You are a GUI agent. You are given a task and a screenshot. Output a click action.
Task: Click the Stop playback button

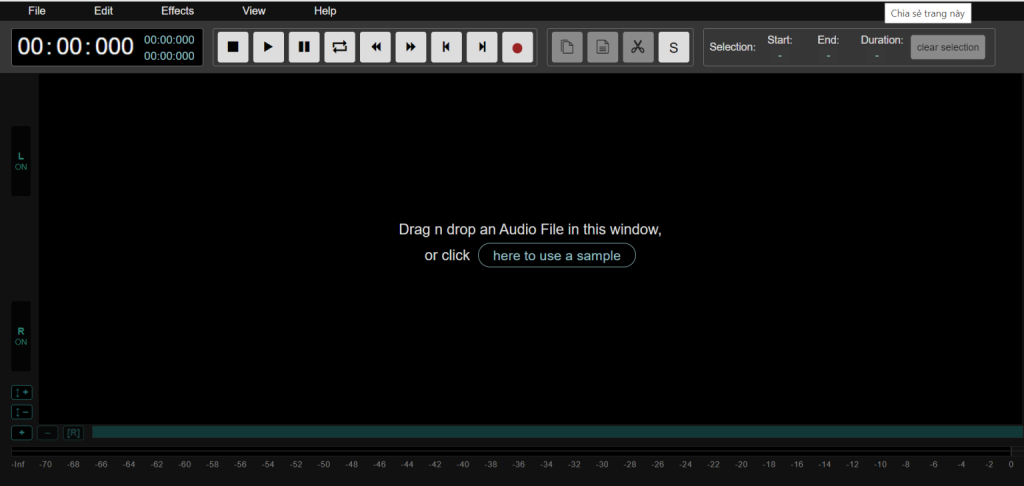click(233, 47)
